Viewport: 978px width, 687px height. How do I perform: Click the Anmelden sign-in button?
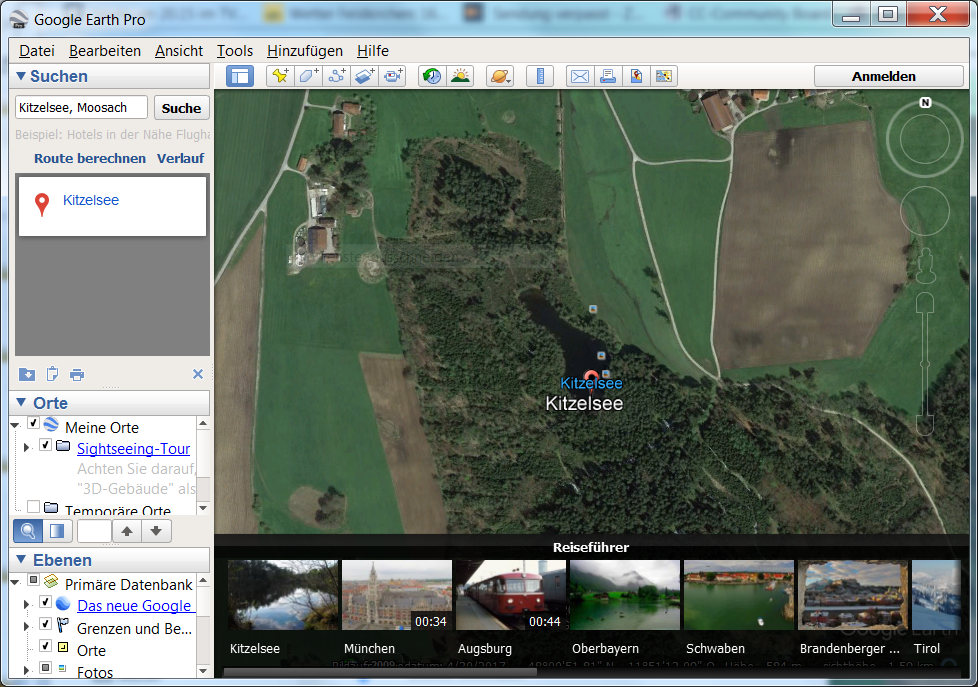click(x=888, y=76)
